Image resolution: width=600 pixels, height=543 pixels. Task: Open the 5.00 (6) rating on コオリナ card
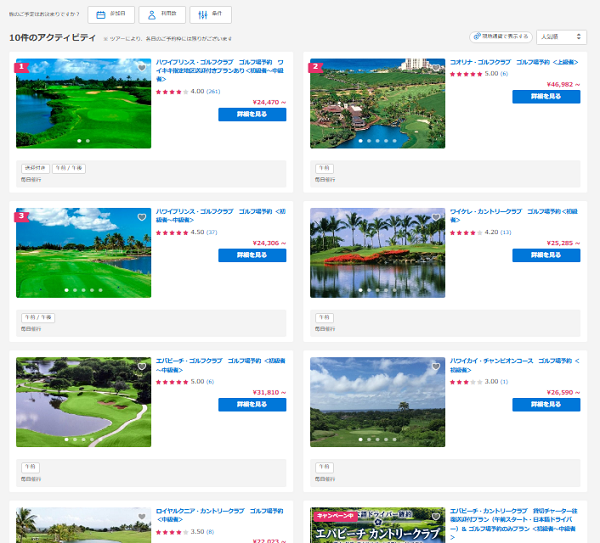point(479,73)
